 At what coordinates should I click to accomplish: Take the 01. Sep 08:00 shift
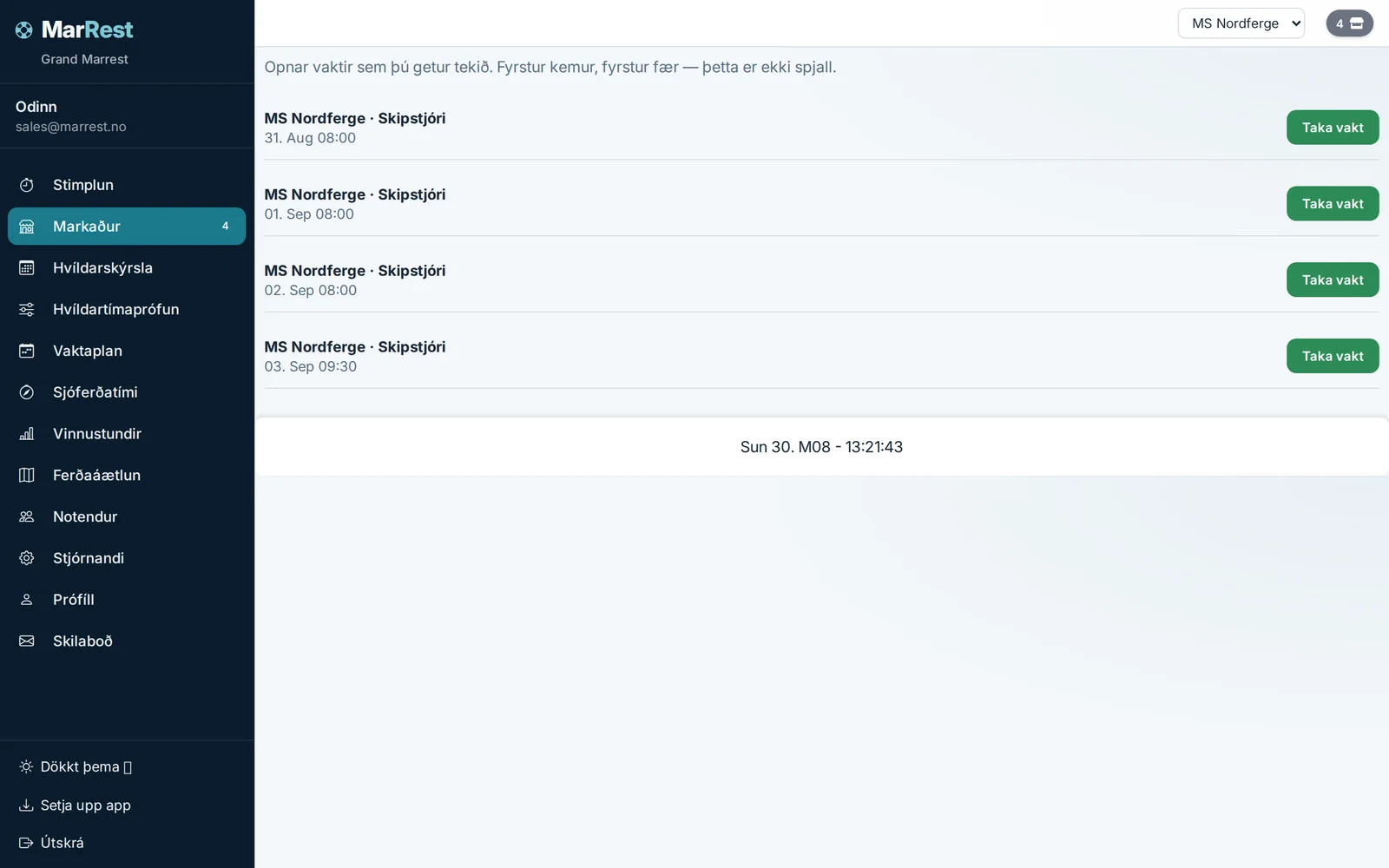tap(1333, 204)
